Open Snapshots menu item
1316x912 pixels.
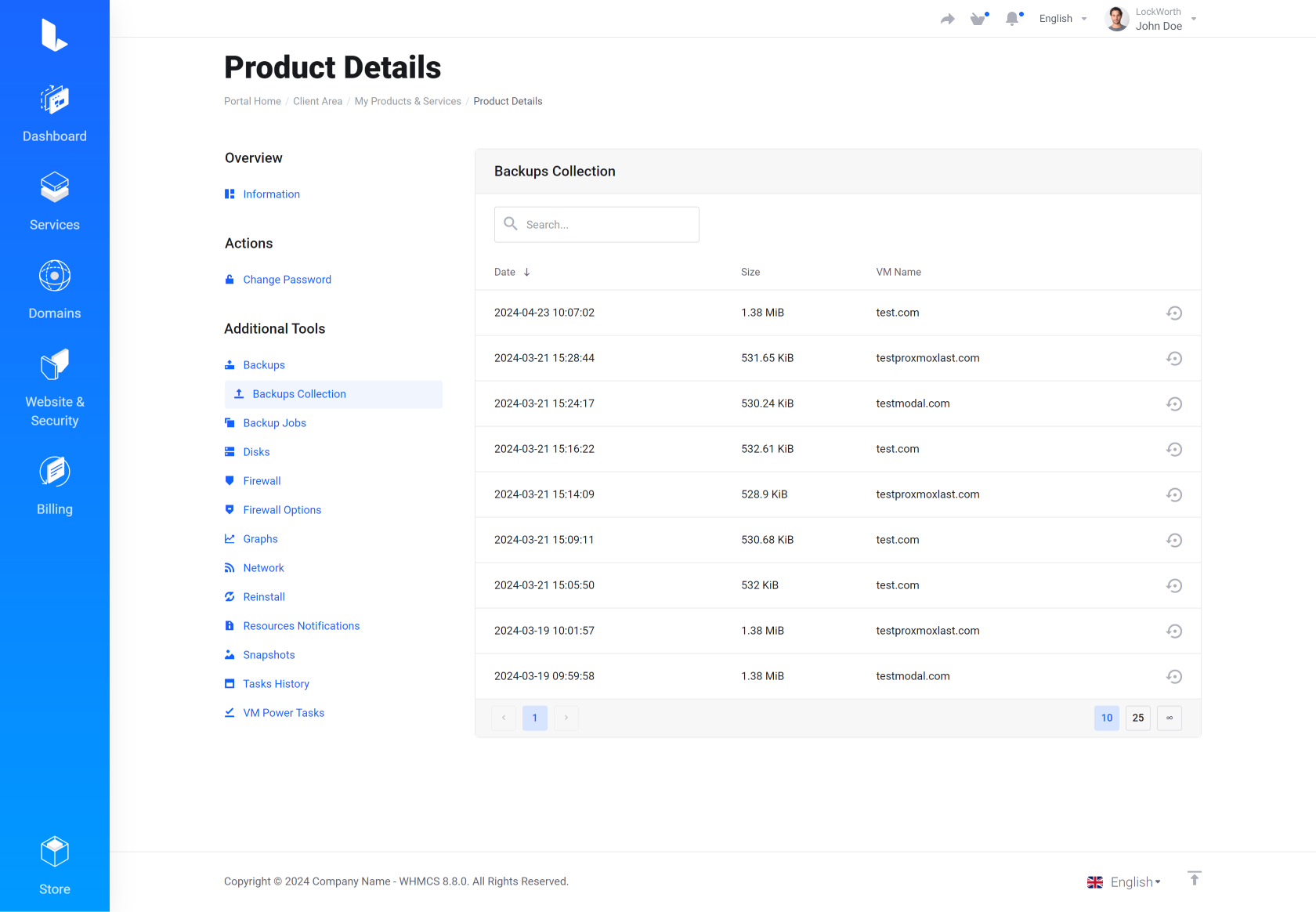tap(269, 655)
